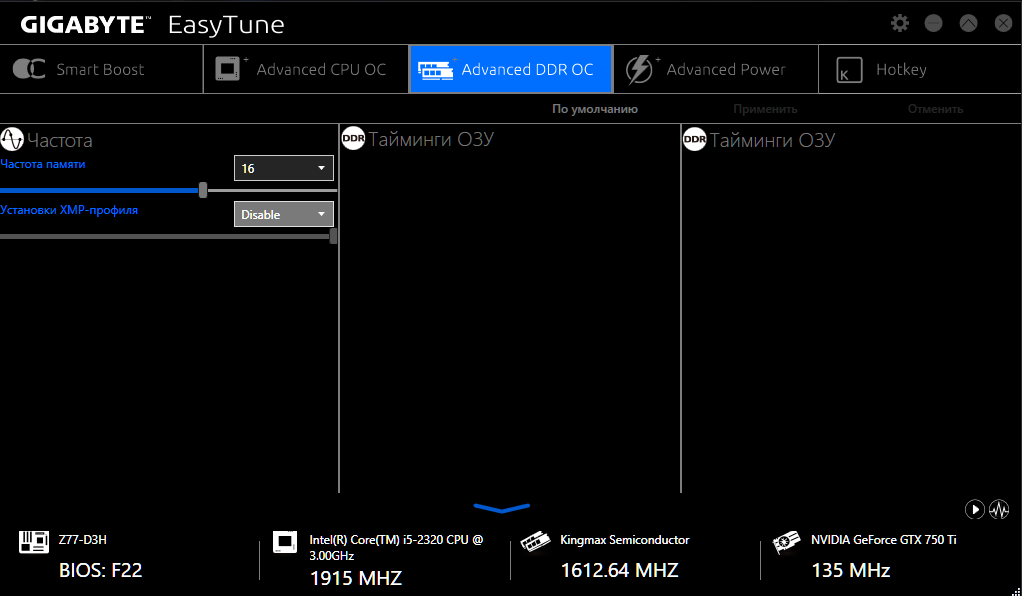The height and width of the screenshot is (596, 1022).
Task: Close EasyTune with the X button
Action: point(1003,23)
